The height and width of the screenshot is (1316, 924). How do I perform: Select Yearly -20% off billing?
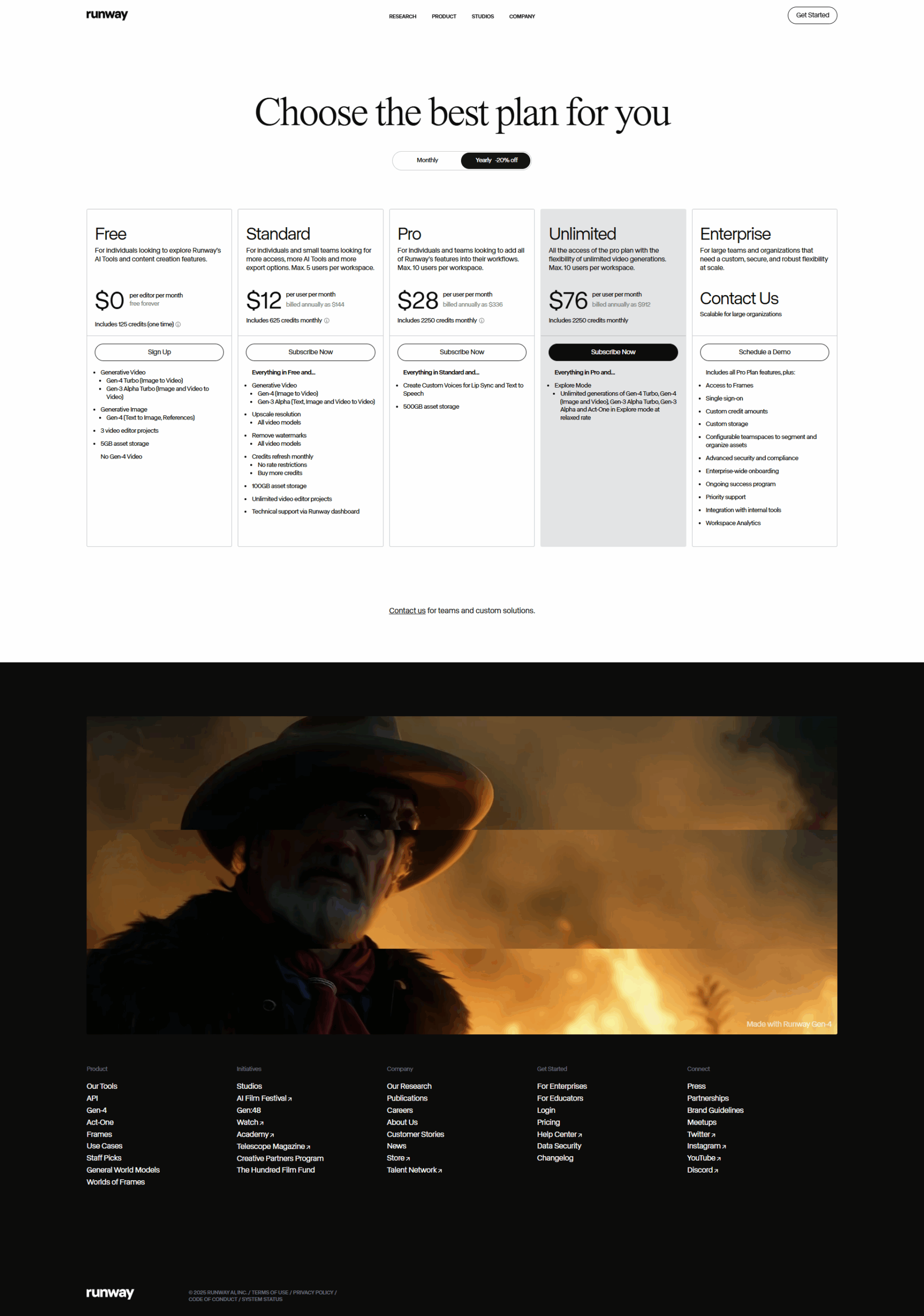[x=495, y=160]
